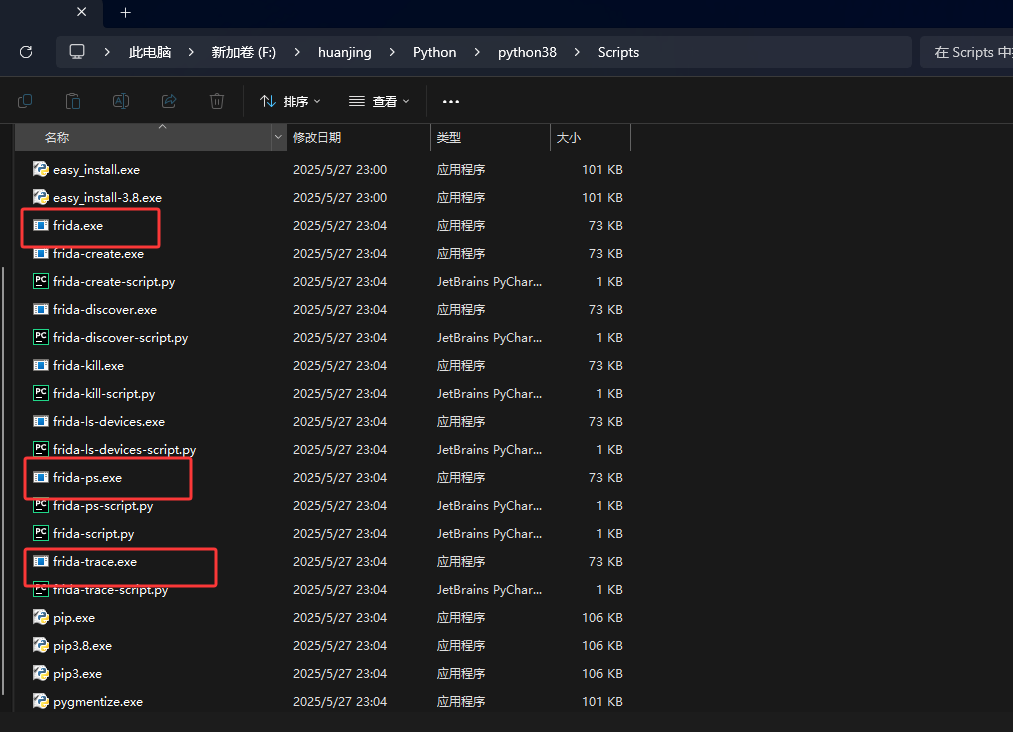Click the refresh icon beside address bar
The height and width of the screenshot is (732, 1013).
26,52
